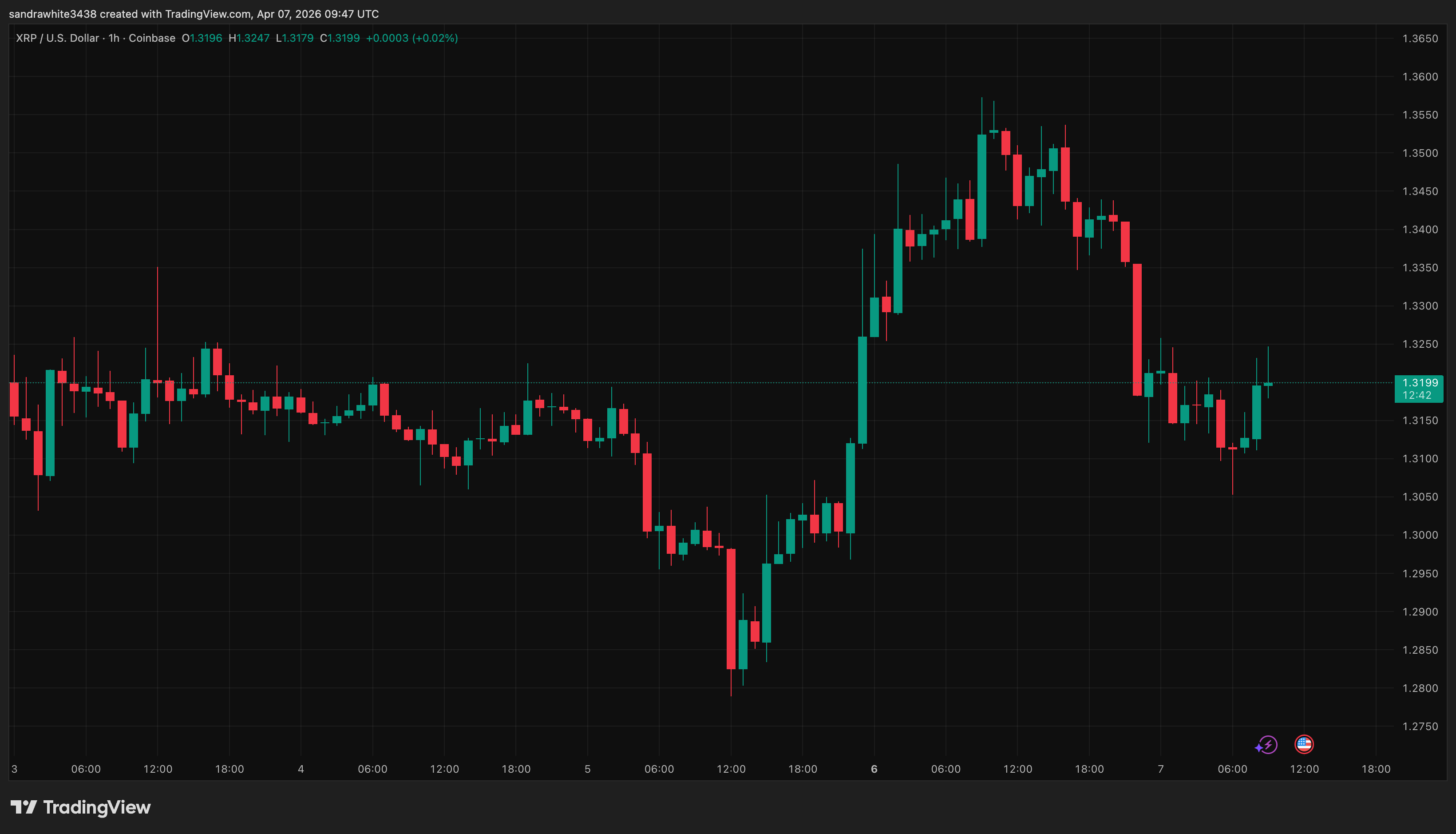Screen dimensions: 1456x834
Task: Click the close price value C1.3199
Action: coord(339,38)
